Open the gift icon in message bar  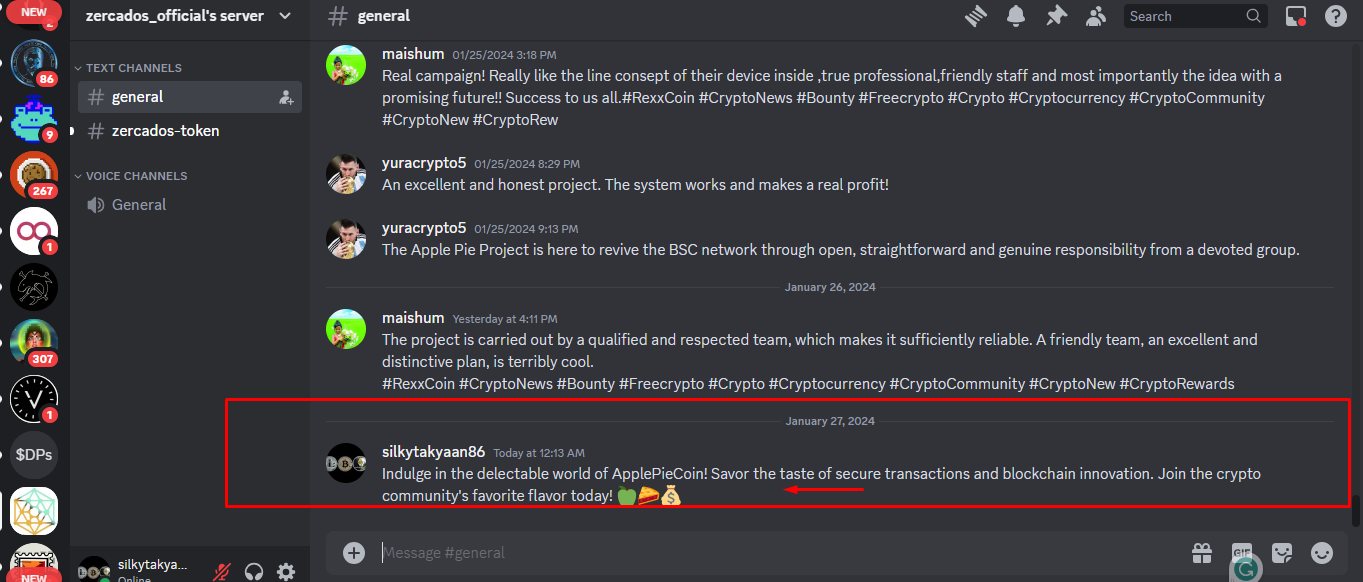(1201, 552)
